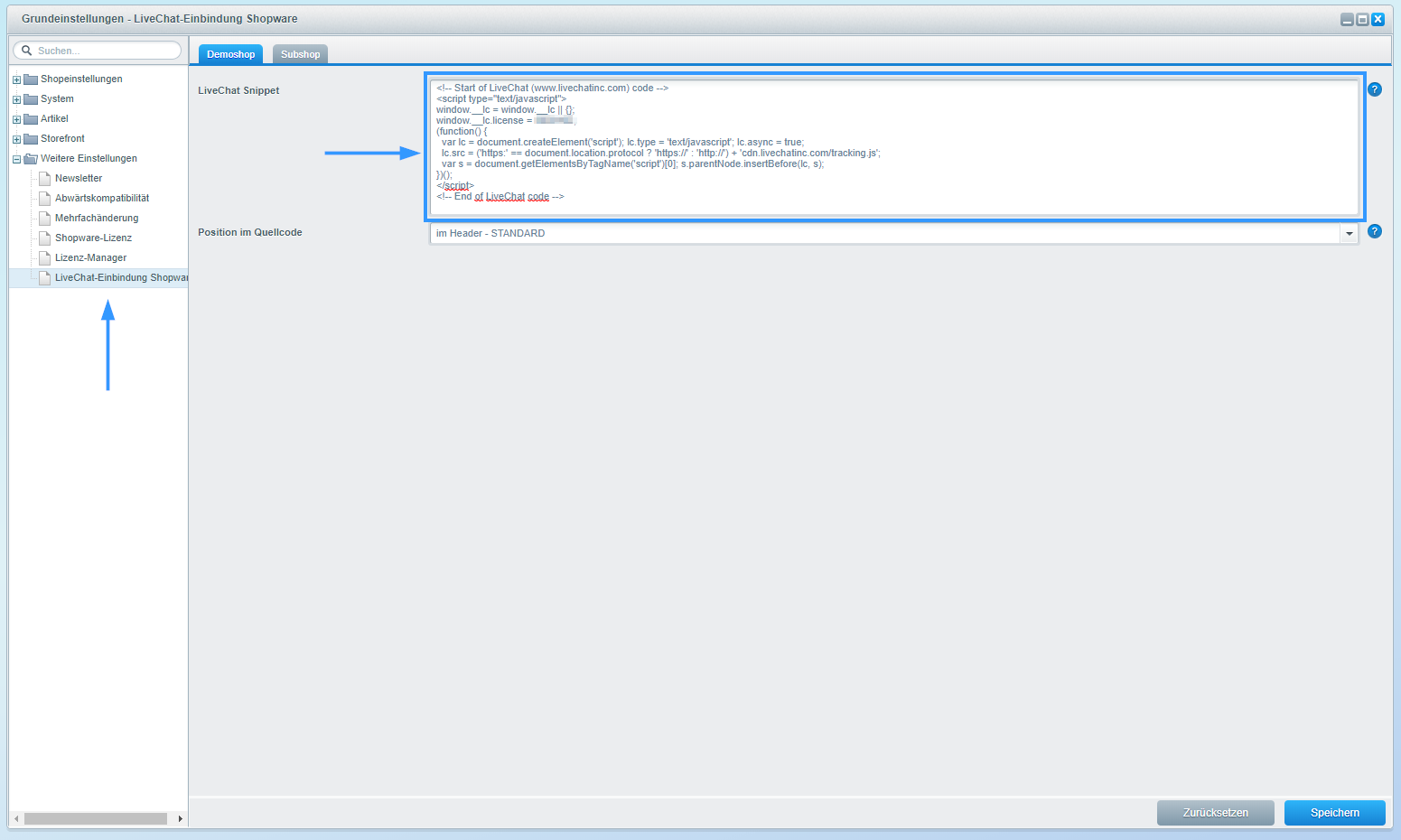Click the Lizenz-Manager document icon
1401x840 pixels.
click(44, 257)
